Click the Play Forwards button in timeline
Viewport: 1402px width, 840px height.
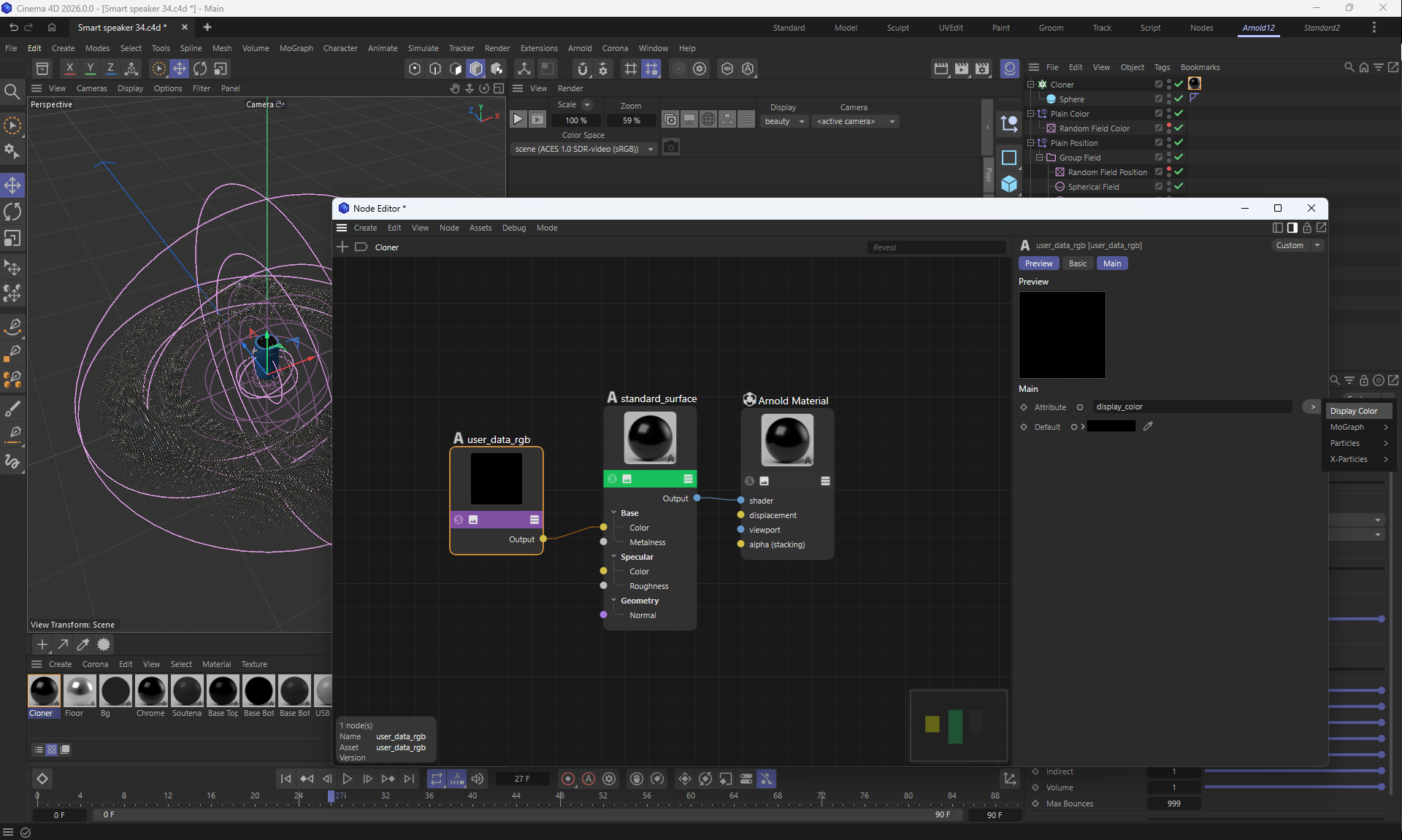click(x=347, y=779)
